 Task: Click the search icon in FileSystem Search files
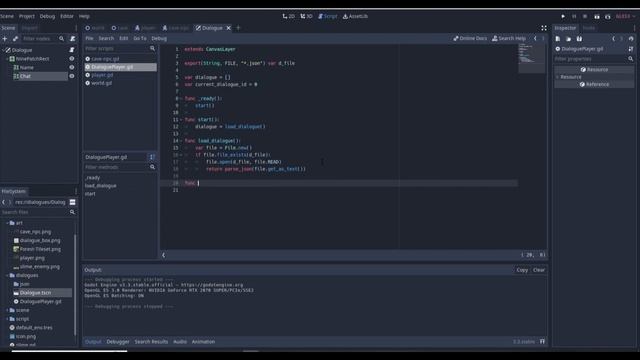(x=72, y=212)
